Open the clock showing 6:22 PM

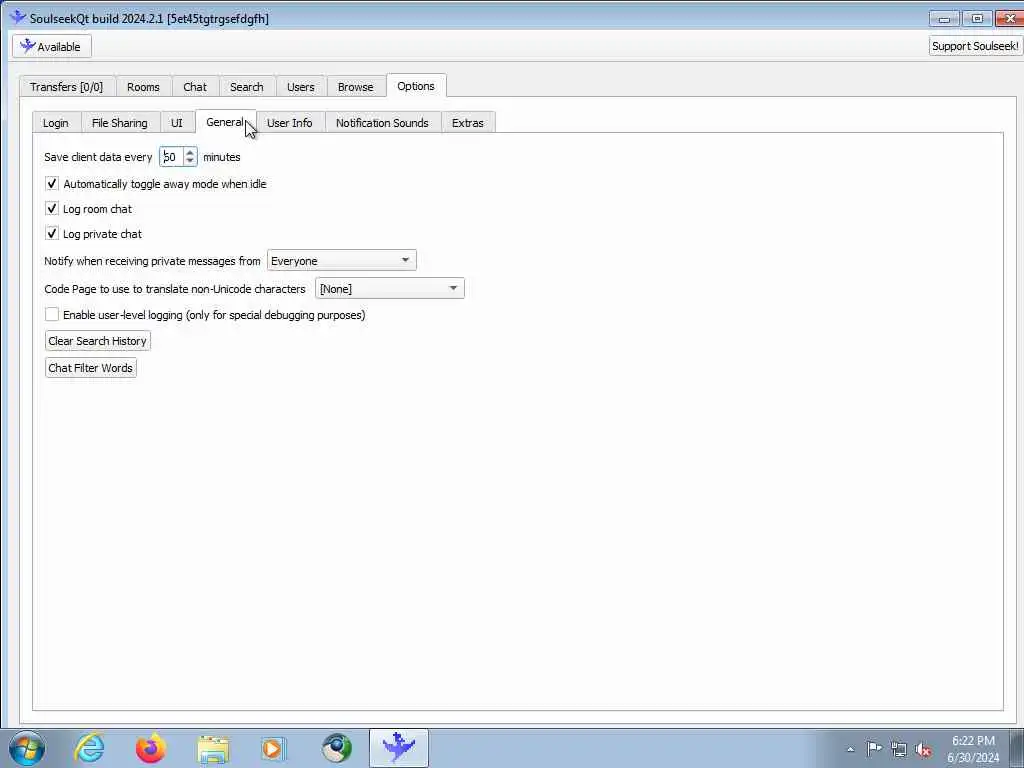[x=973, y=749]
